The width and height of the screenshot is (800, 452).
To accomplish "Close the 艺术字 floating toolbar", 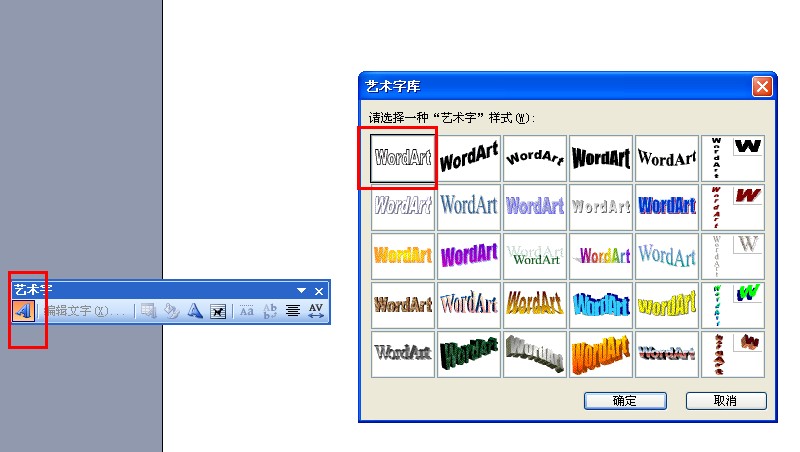I will coord(319,291).
